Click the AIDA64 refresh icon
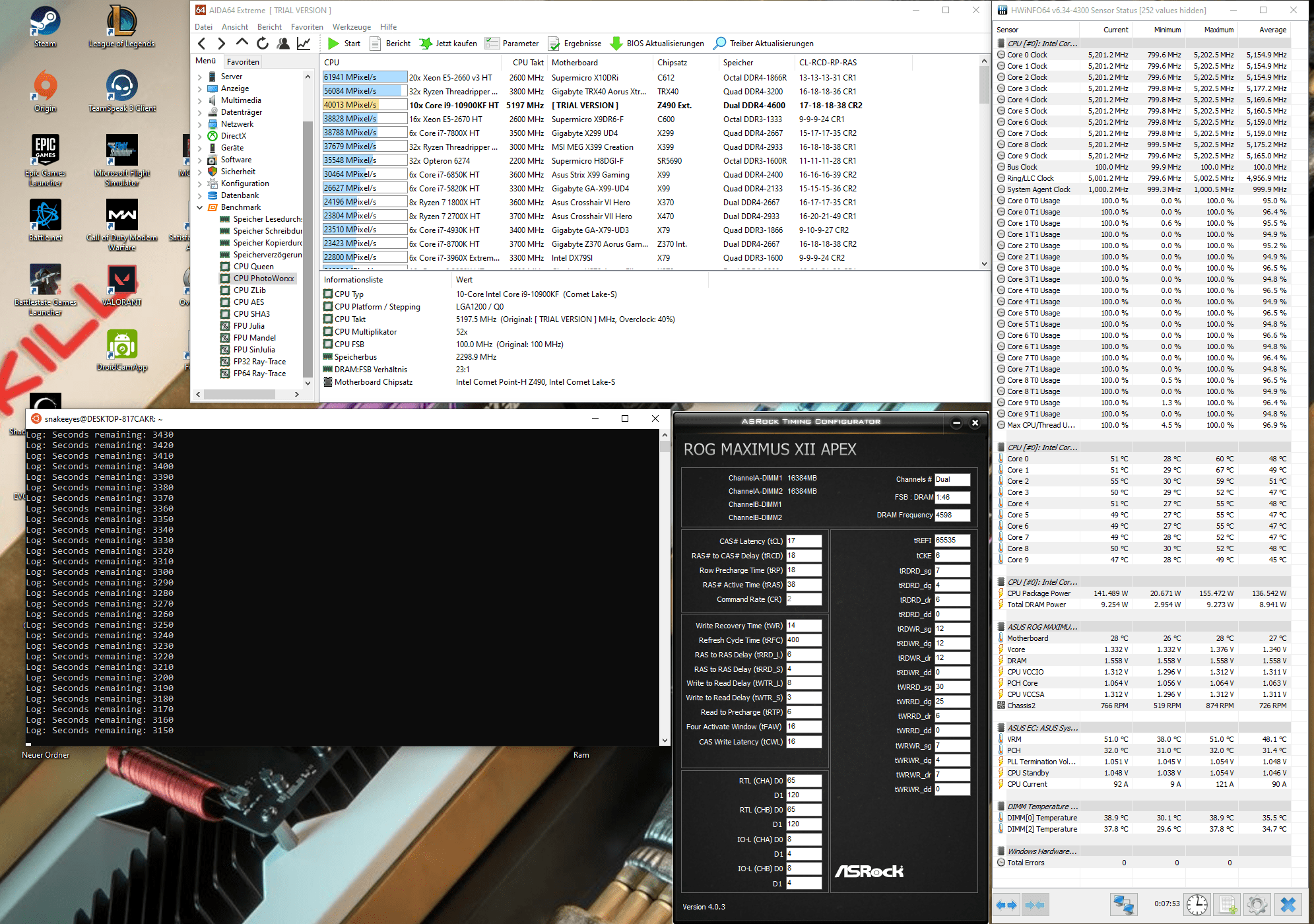The width and height of the screenshot is (1314, 924). 263,44
